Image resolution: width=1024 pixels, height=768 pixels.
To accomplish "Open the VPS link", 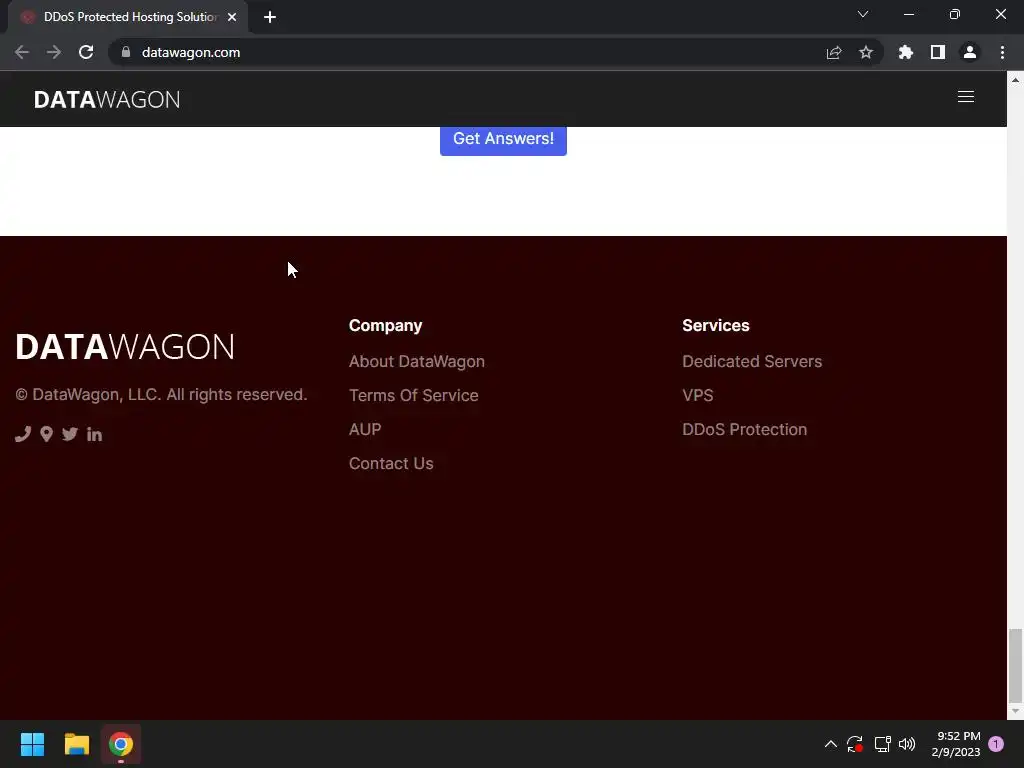I will point(697,395).
